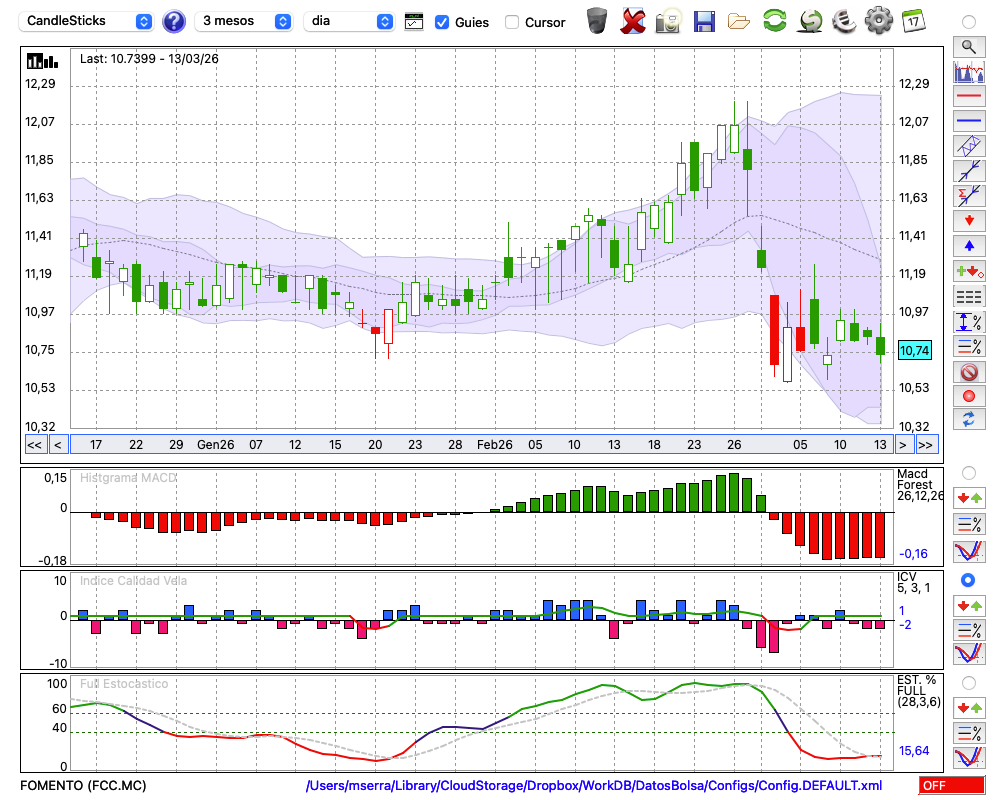Click the blue help question mark

point(174,21)
